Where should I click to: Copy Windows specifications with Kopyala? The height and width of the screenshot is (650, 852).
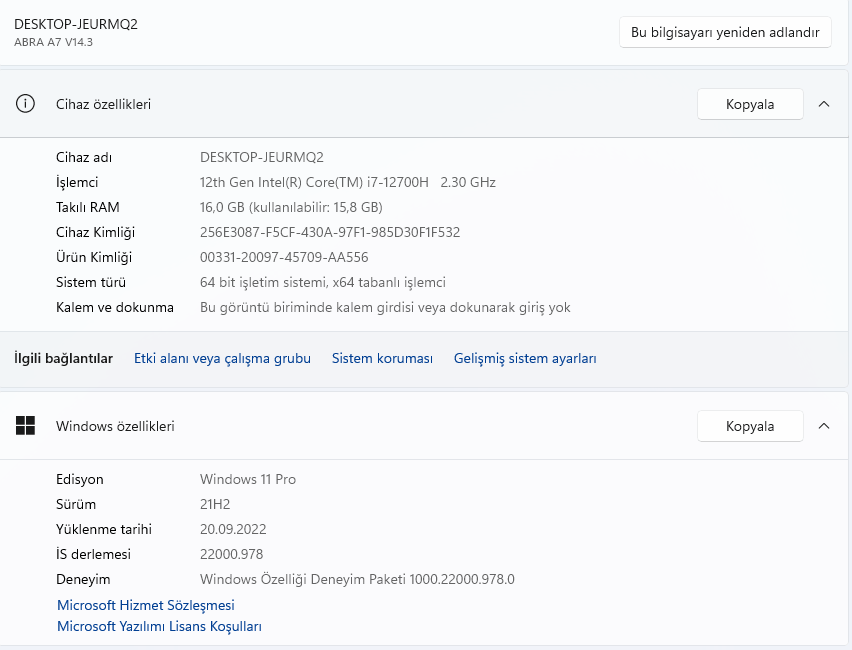(x=750, y=426)
